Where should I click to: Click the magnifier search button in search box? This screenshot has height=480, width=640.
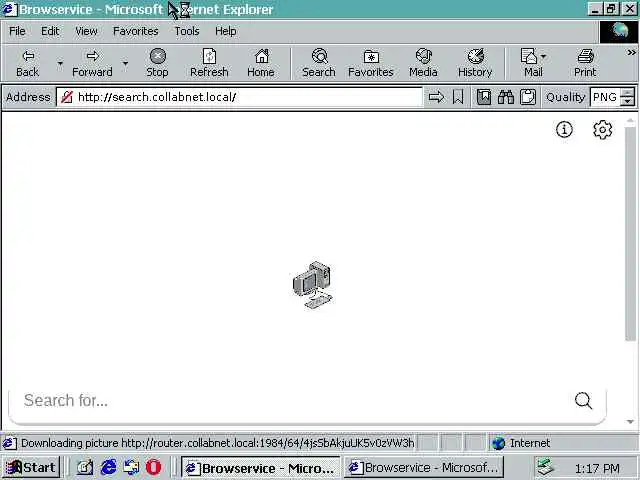[583, 400]
